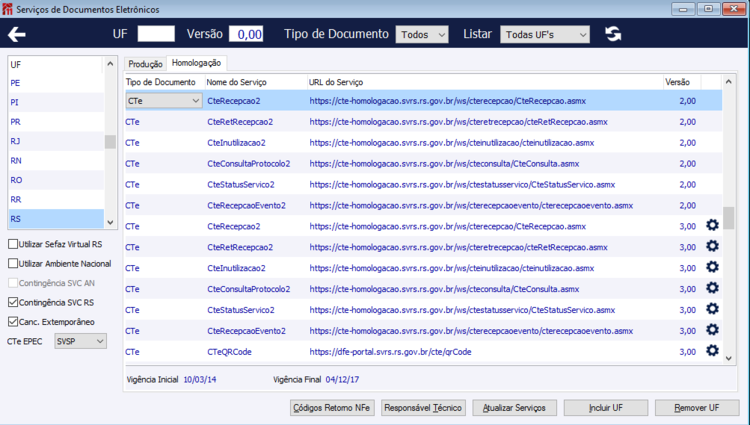
Task: Select RJ in the UF list
Action: click(x=56, y=141)
